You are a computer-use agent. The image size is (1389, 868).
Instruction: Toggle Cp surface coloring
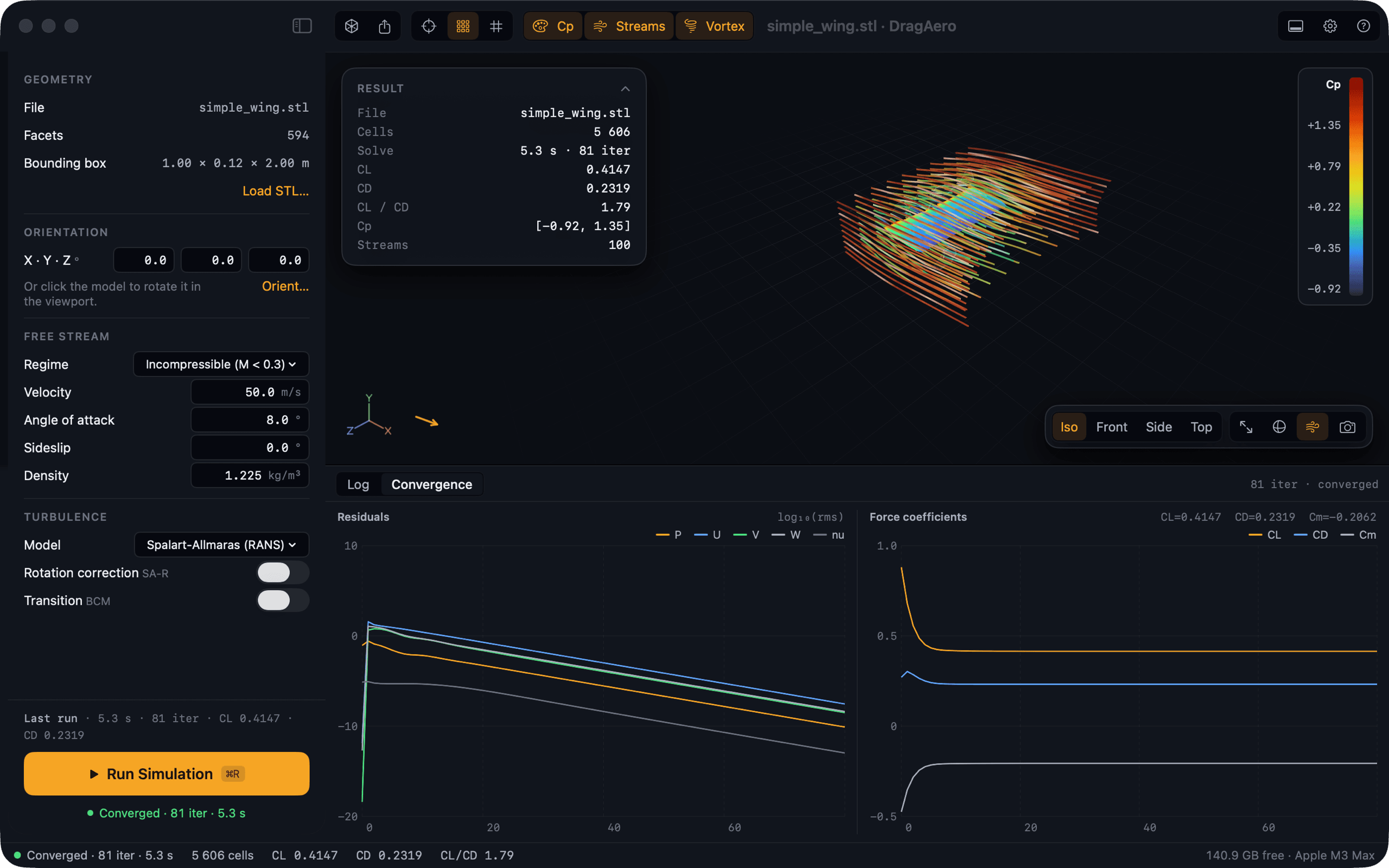coord(553,26)
